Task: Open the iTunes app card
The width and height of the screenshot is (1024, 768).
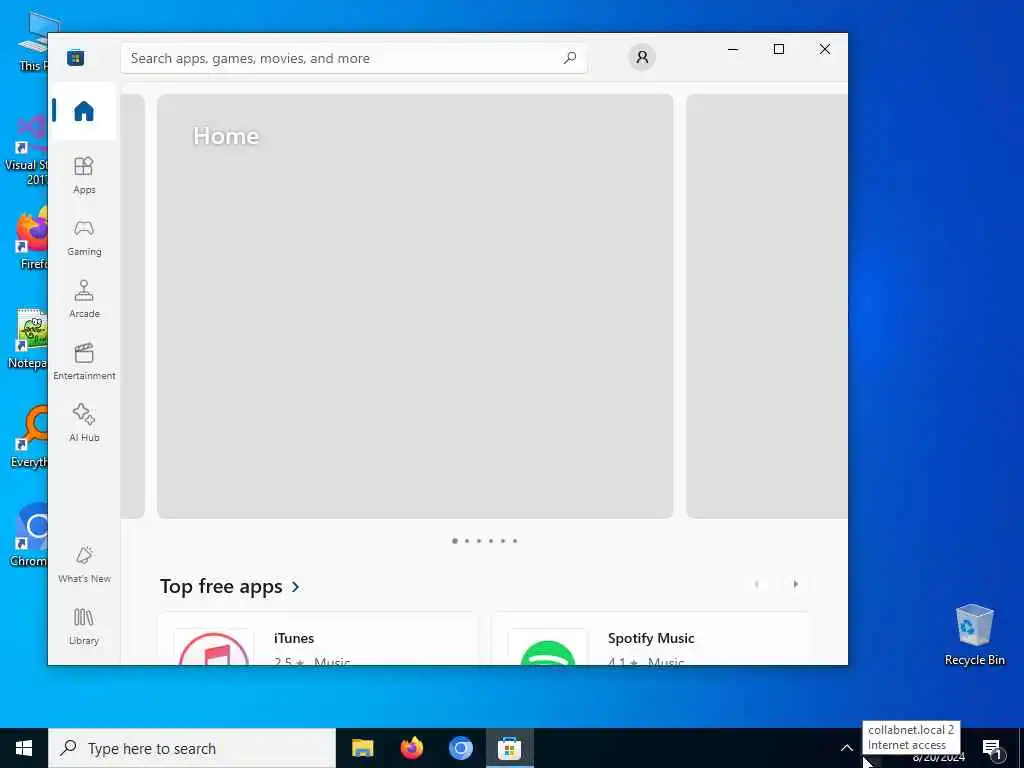Action: tap(318, 639)
